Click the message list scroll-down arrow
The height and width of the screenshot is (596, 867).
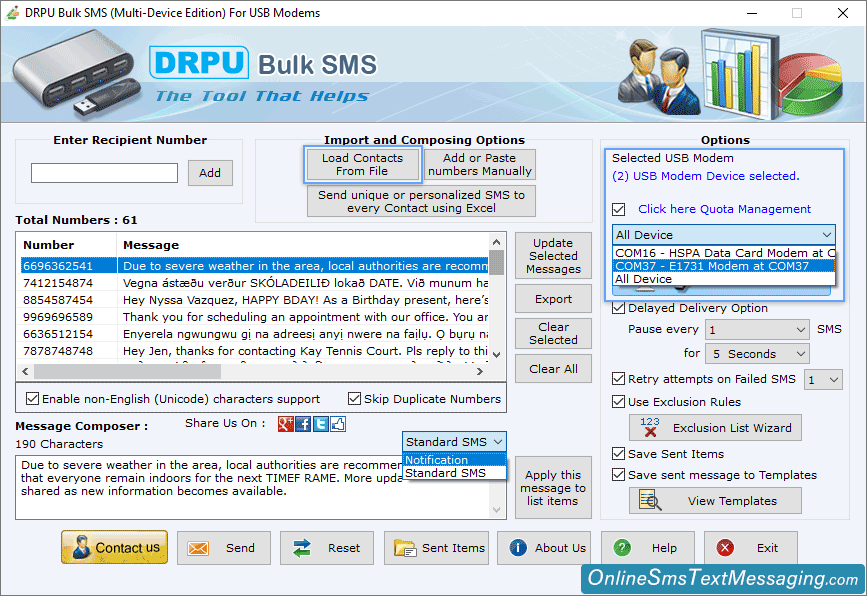497,354
